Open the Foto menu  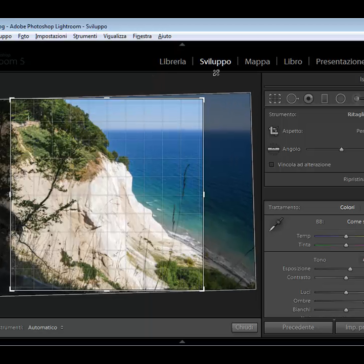[23, 36]
